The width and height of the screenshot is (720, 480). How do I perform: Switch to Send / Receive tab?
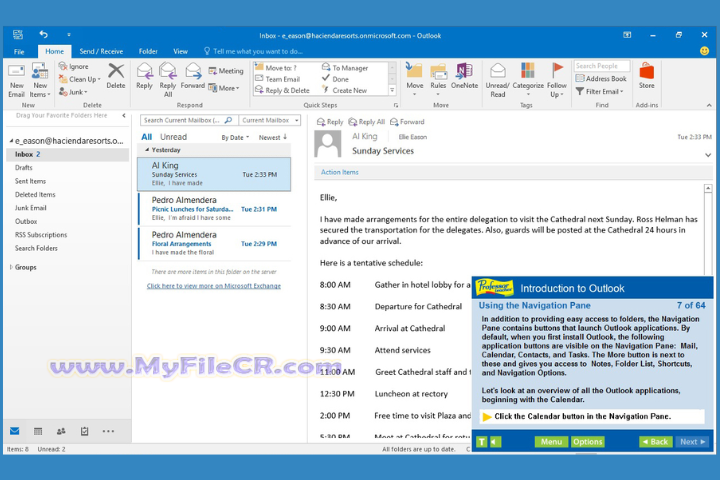101,51
